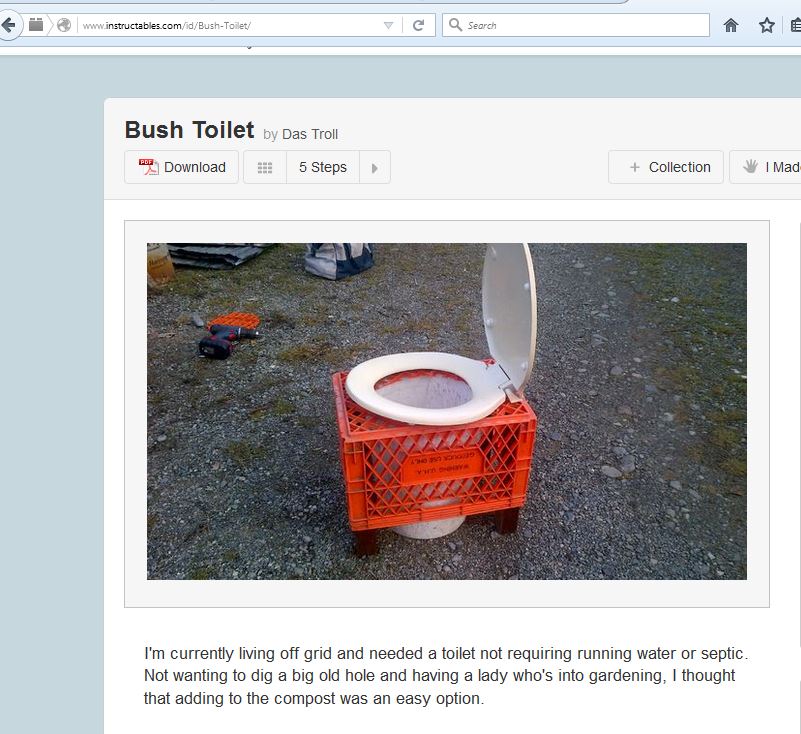Expand the URL history dropdown arrow
Viewport: 801px width, 734px height.
click(x=388, y=25)
